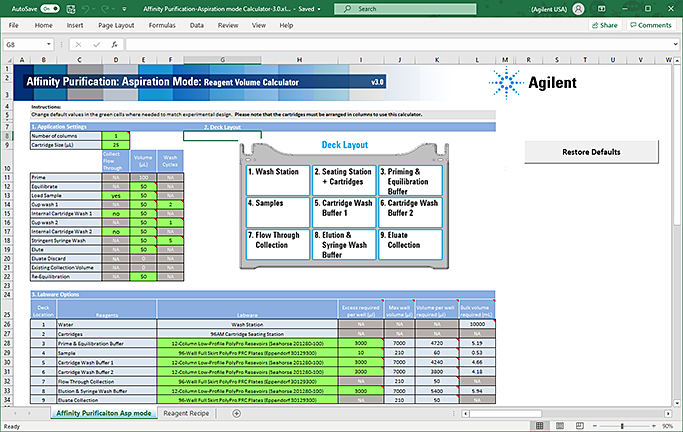Expand the formula bar with chevron
The height and width of the screenshot is (432, 683).
(675, 44)
